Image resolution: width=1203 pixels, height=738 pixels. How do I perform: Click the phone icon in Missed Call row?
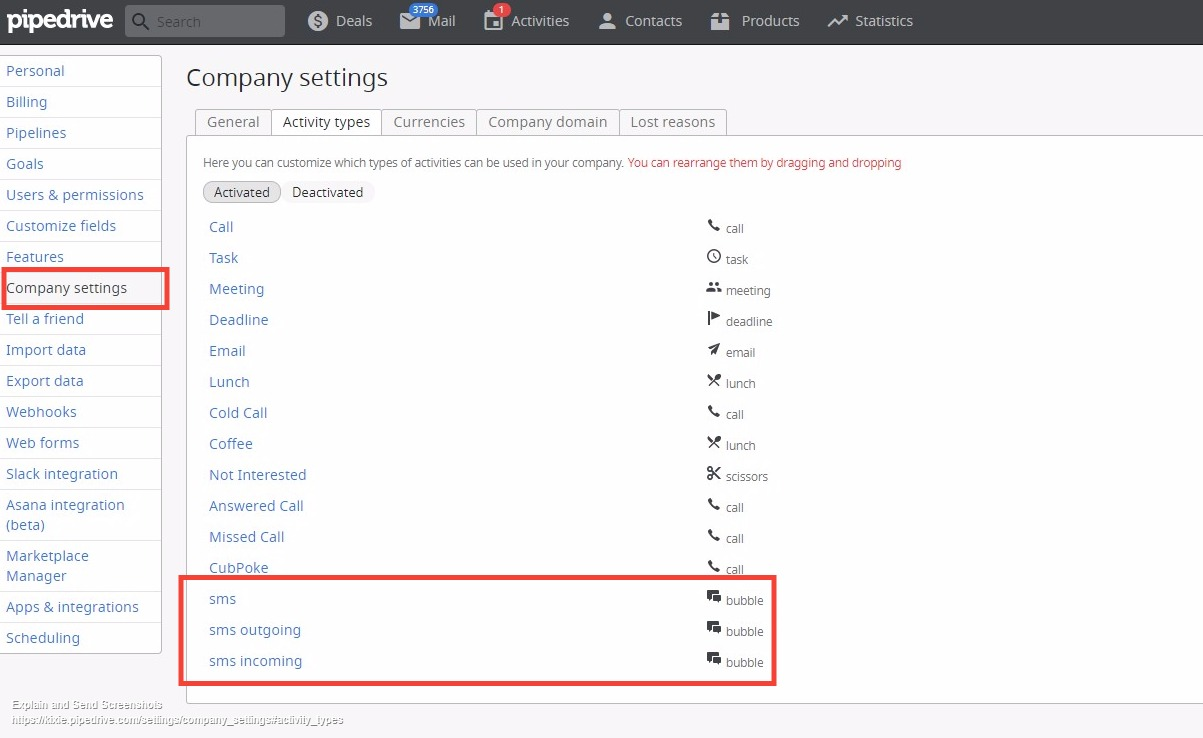(x=713, y=537)
